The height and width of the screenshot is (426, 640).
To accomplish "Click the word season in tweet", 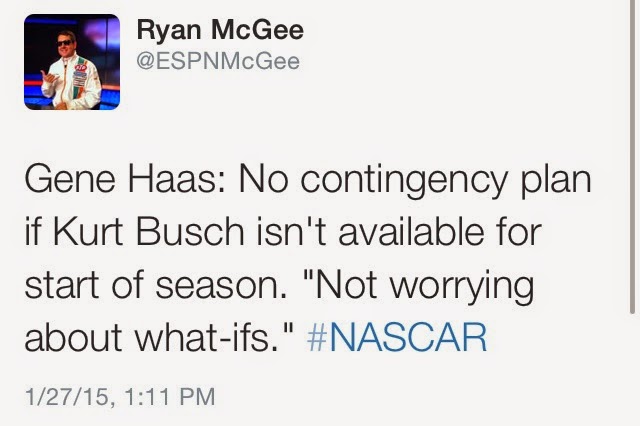I will 221,285.
